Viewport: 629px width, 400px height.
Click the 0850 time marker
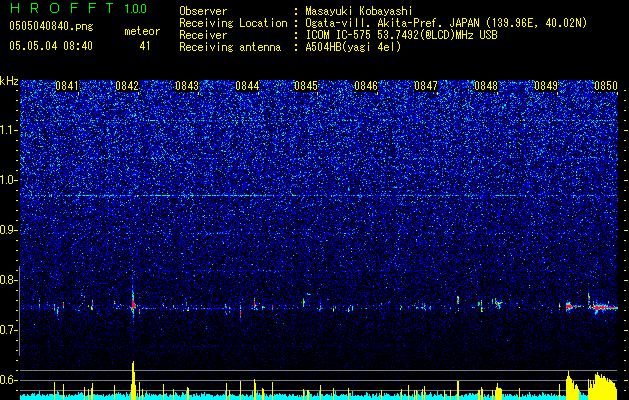(x=606, y=86)
